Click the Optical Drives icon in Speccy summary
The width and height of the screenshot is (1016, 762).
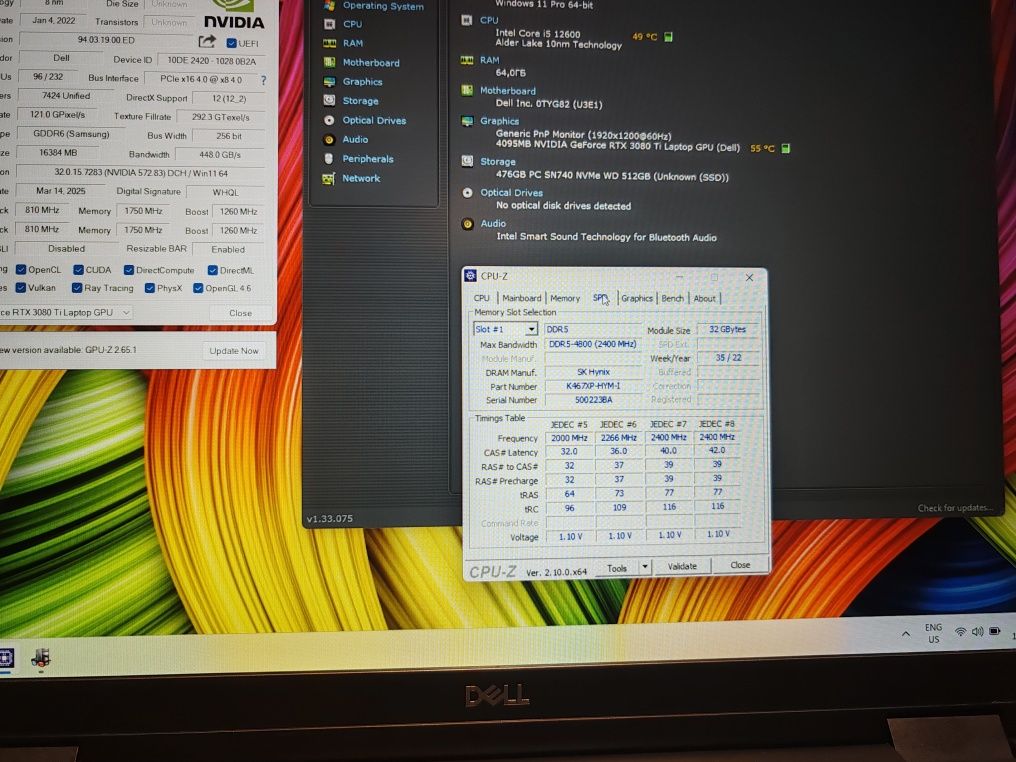pos(467,192)
